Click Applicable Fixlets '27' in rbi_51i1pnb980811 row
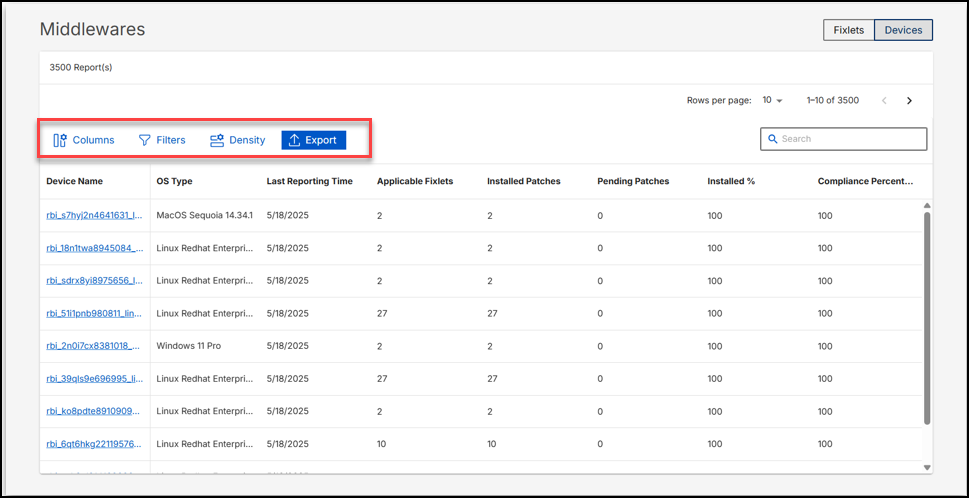Viewport: 969px width, 498px height. tap(382, 313)
